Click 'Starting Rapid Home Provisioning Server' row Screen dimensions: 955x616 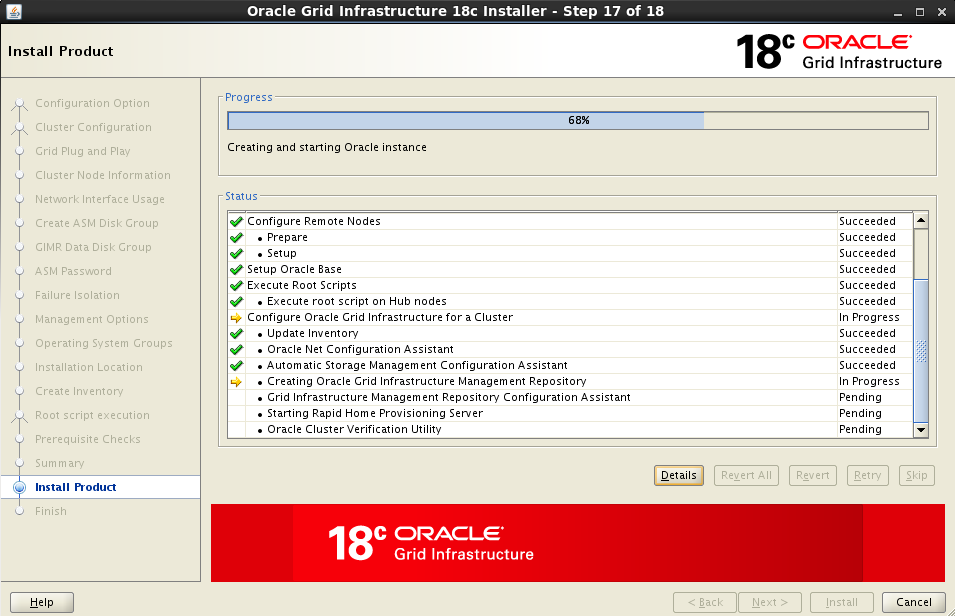571,413
